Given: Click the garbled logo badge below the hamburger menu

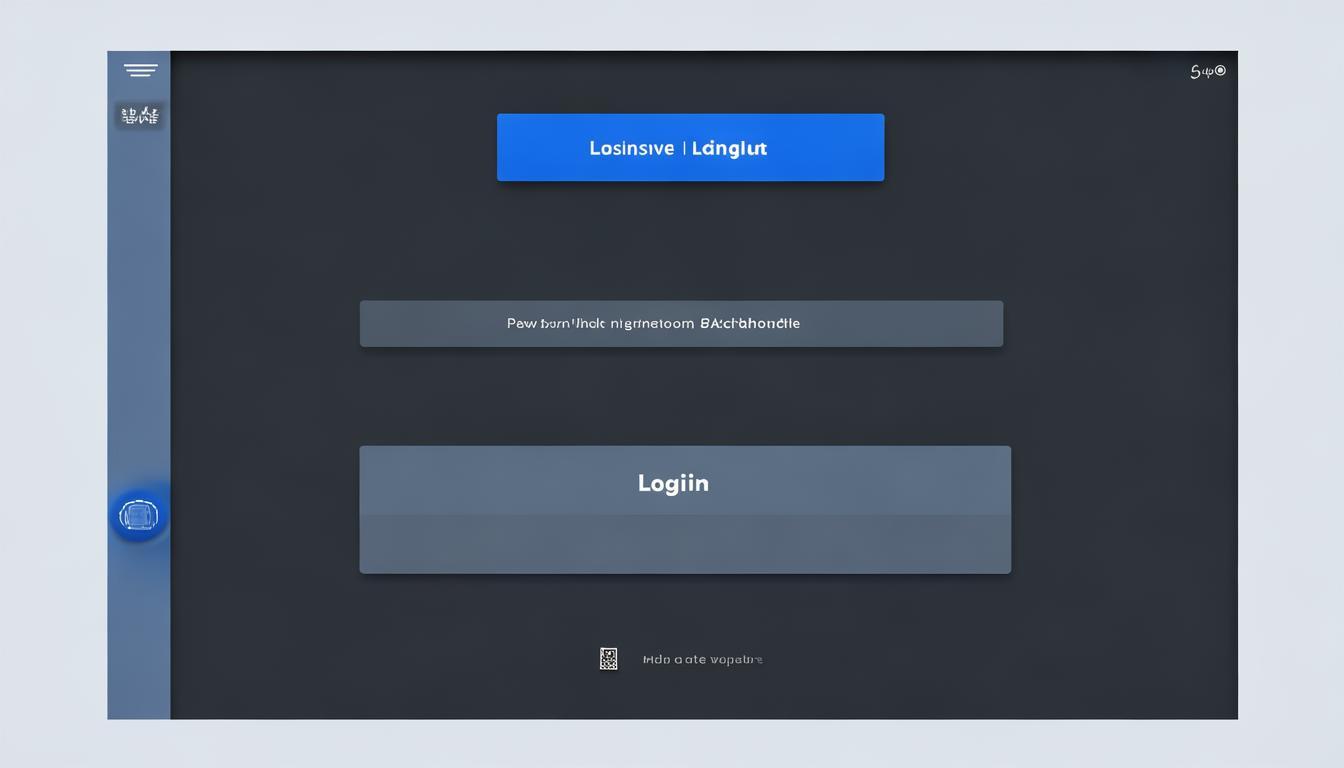Looking at the screenshot, I should (x=140, y=115).
